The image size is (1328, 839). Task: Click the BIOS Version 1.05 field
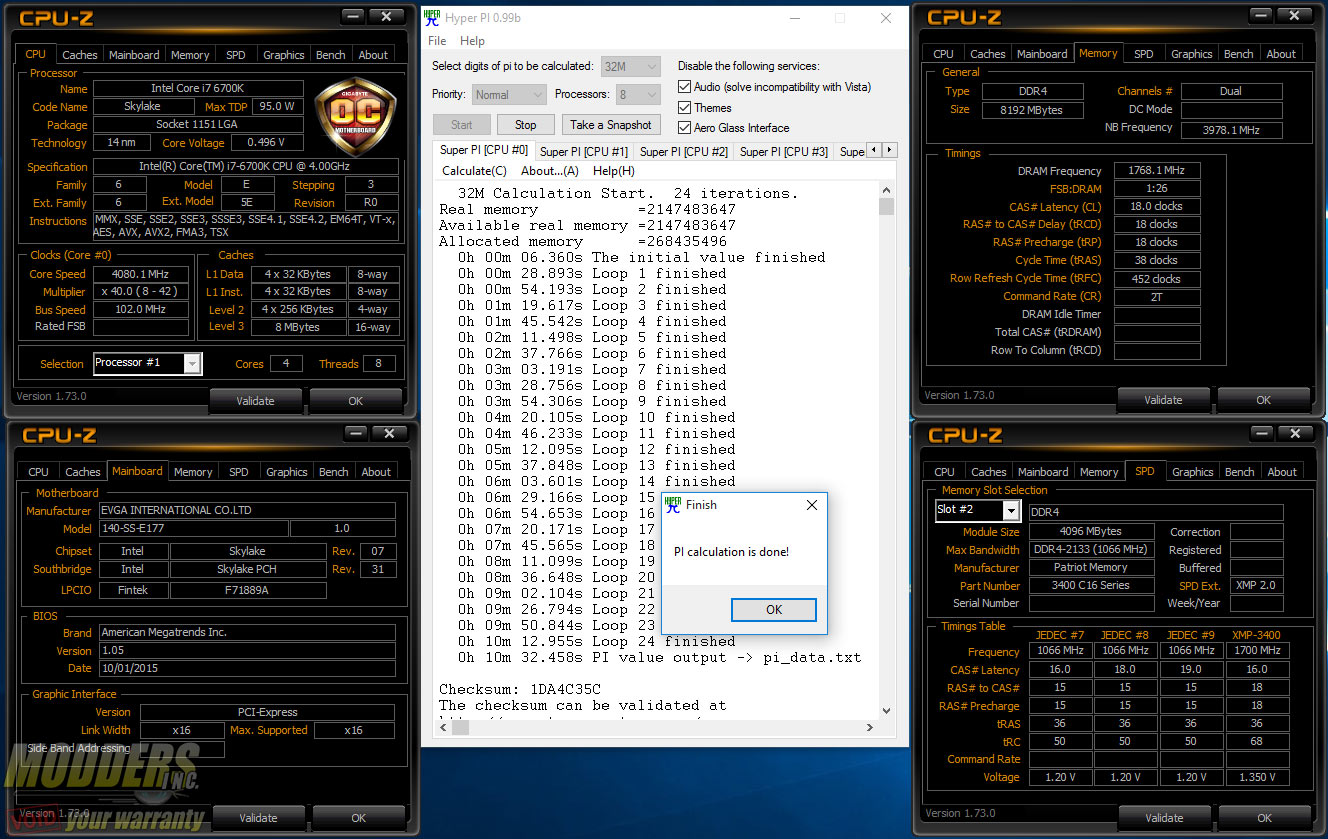click(246, 650)
